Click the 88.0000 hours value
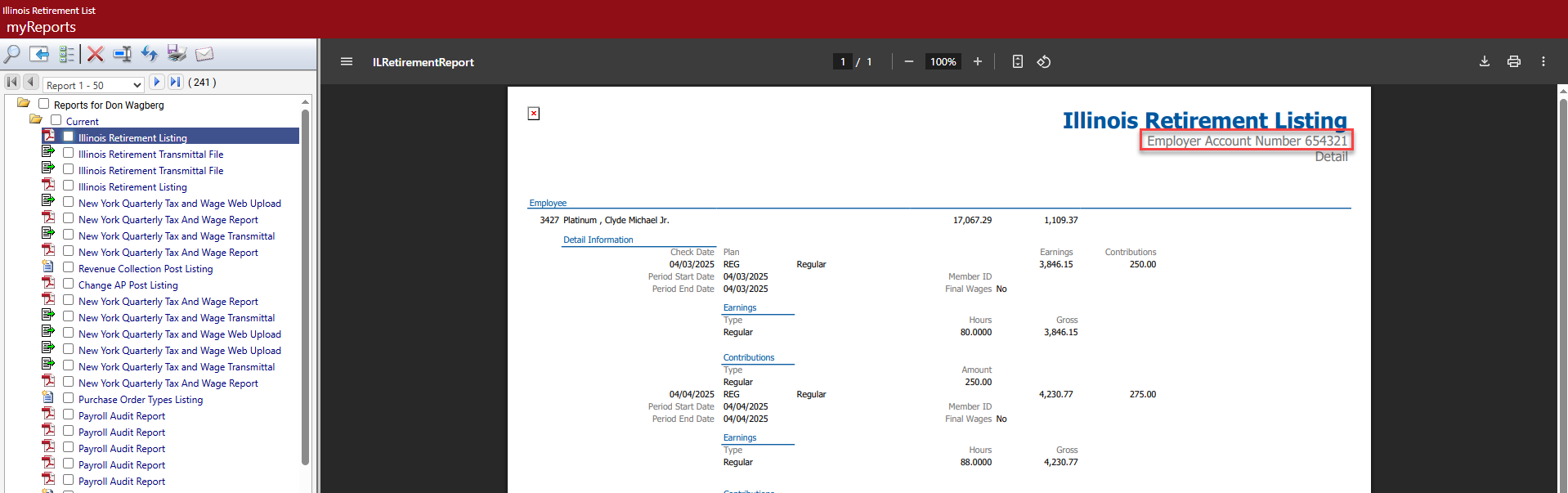 coord(976,462)
